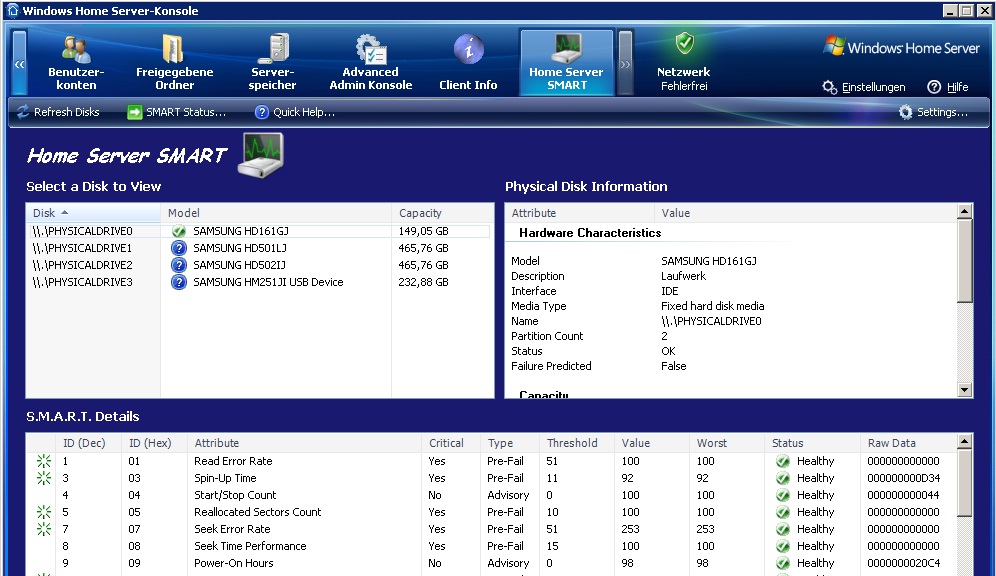Open the SMART Settings… button
996x576 pixels.
pyautogui.click(x=933, y=112)
